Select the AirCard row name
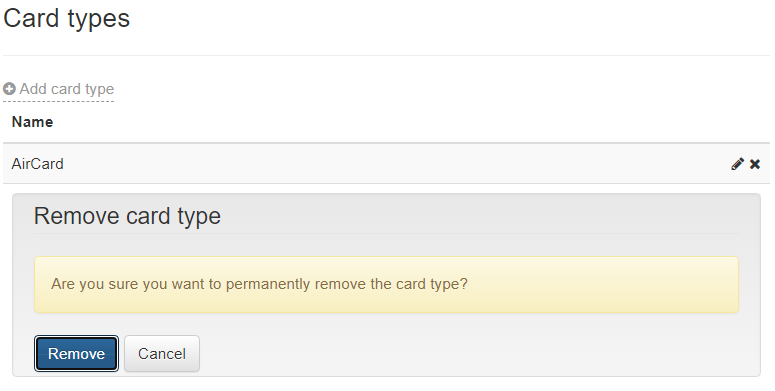 pyautogui.click(x=38, y=164)
